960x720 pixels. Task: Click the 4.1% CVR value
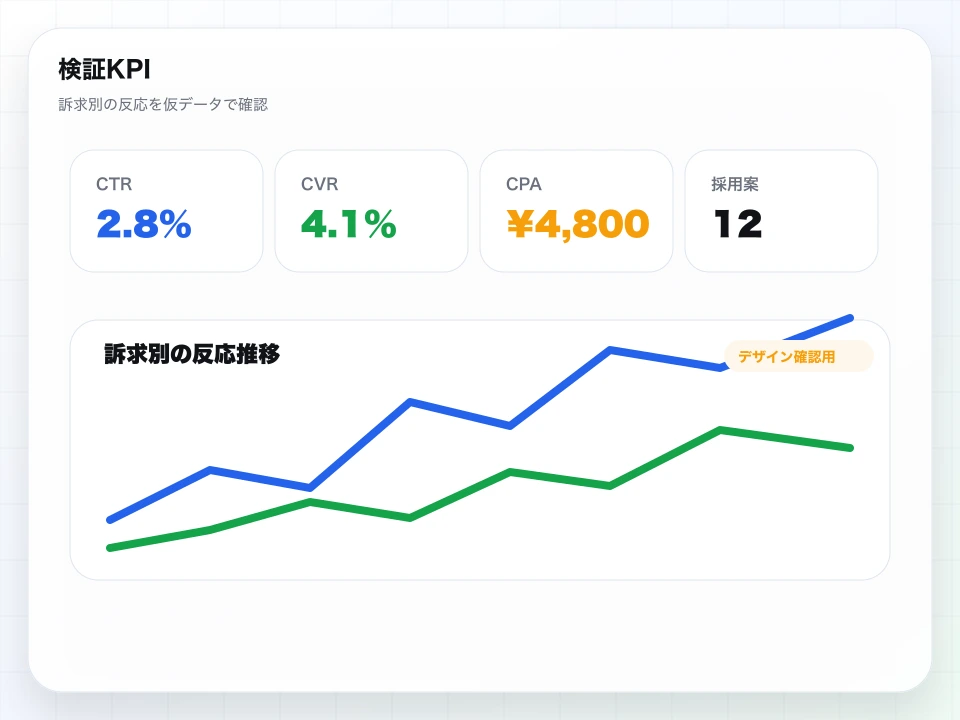[x=348, y=223]
